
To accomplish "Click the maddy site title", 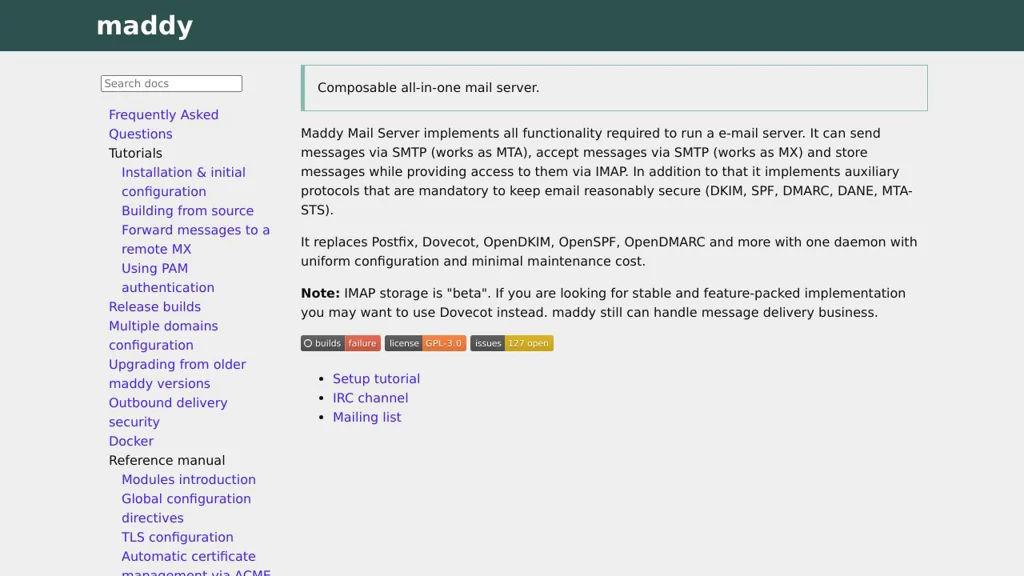I will [x=144, y=26].
